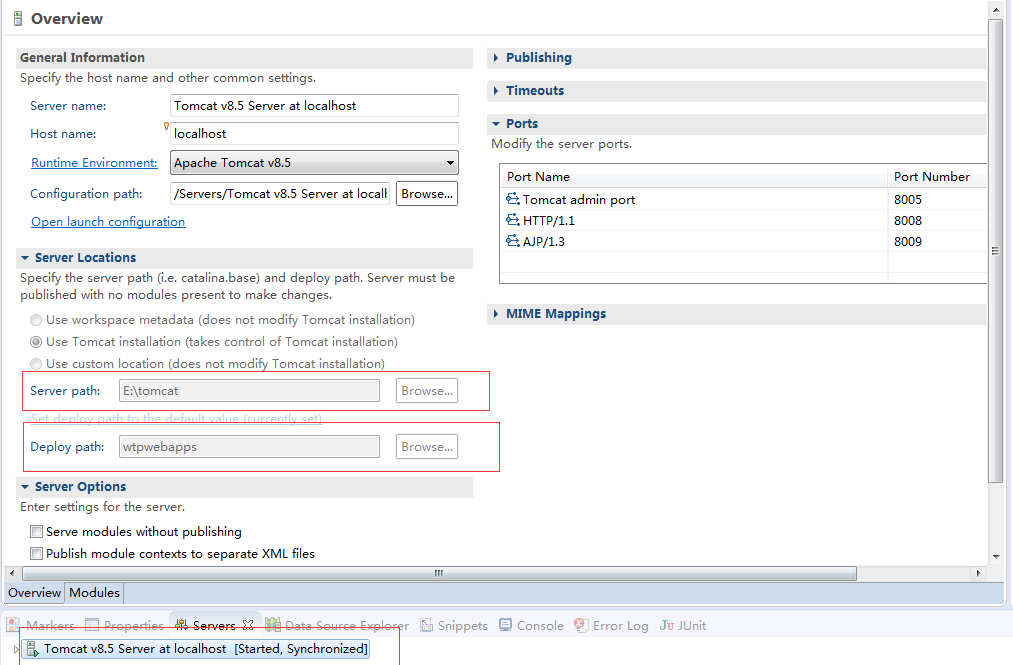This screenshot has height=665, width=1013.
Task: Click the Data Source Explorer icon
Action: (273, 625)
